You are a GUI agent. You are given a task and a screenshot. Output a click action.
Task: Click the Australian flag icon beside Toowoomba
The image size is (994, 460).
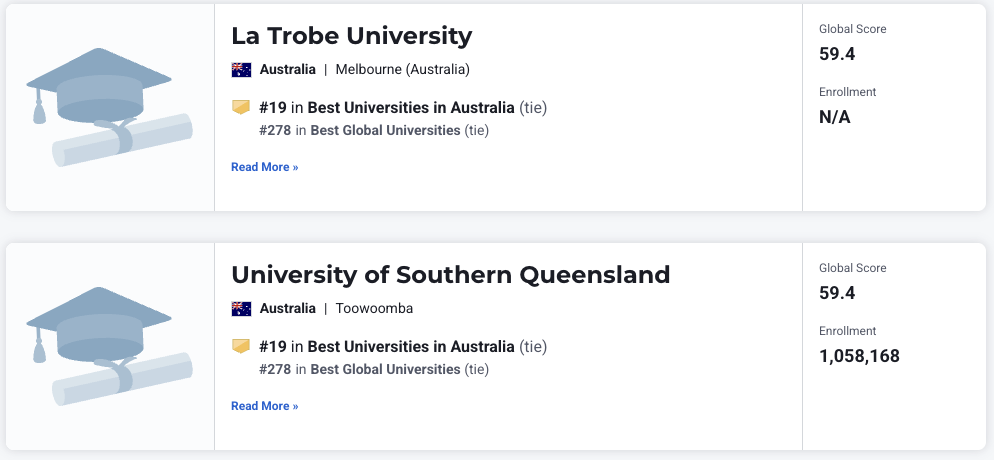pos(241,309)
